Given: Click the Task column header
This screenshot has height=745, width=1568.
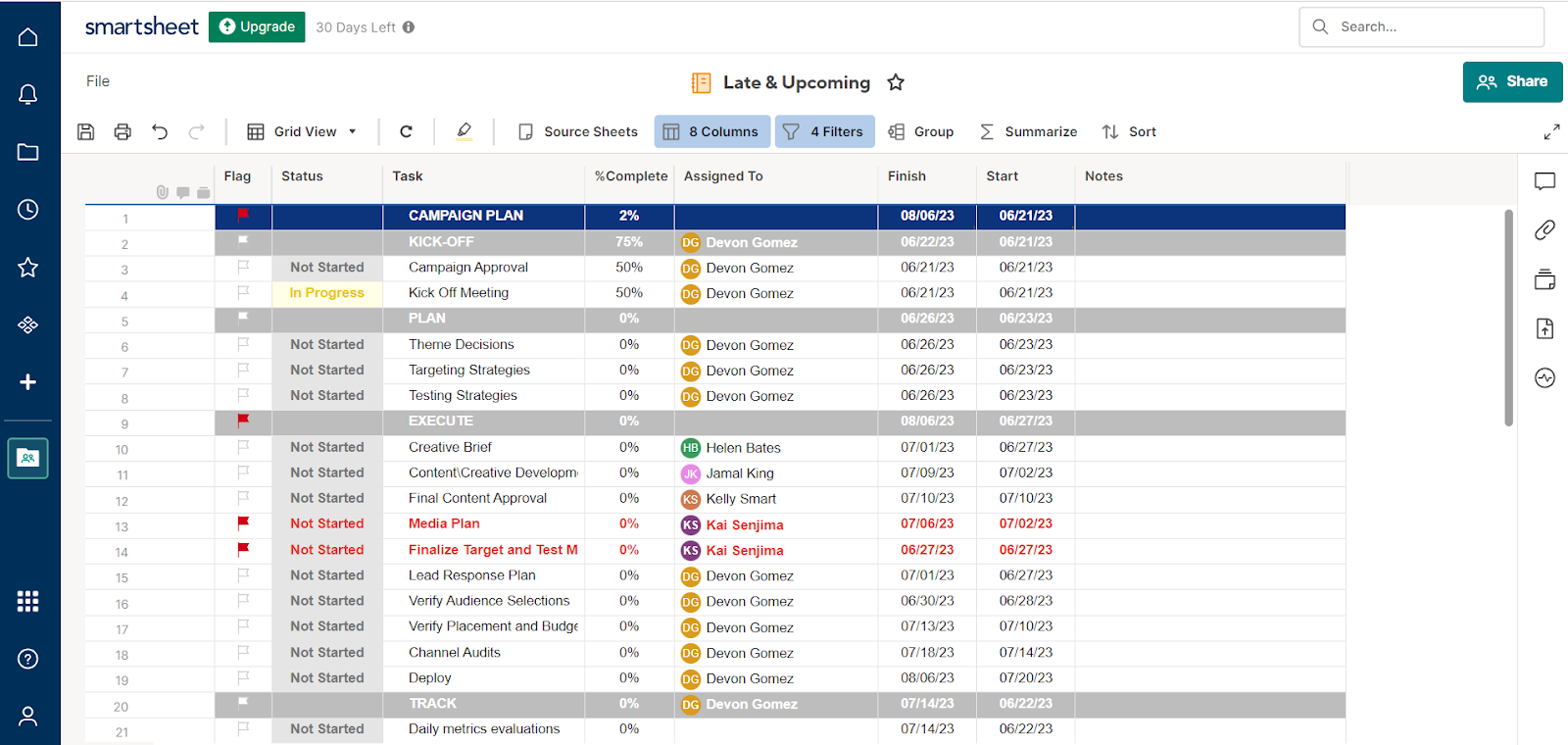Looking at the screenshot, I should click(x=483, y=176).
